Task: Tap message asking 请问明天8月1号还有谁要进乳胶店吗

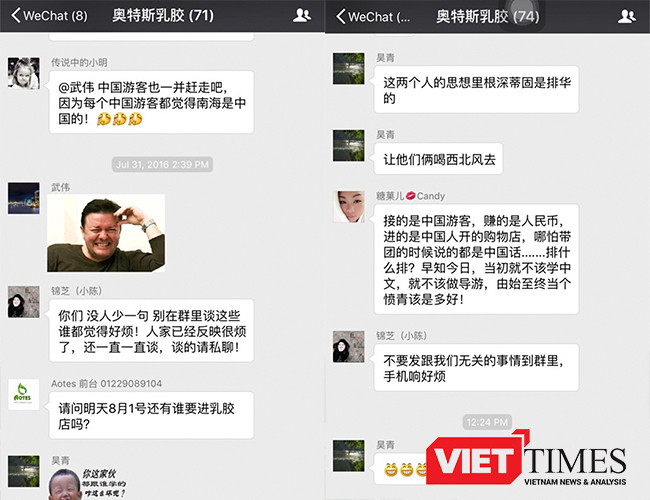Action: (149, 418)
